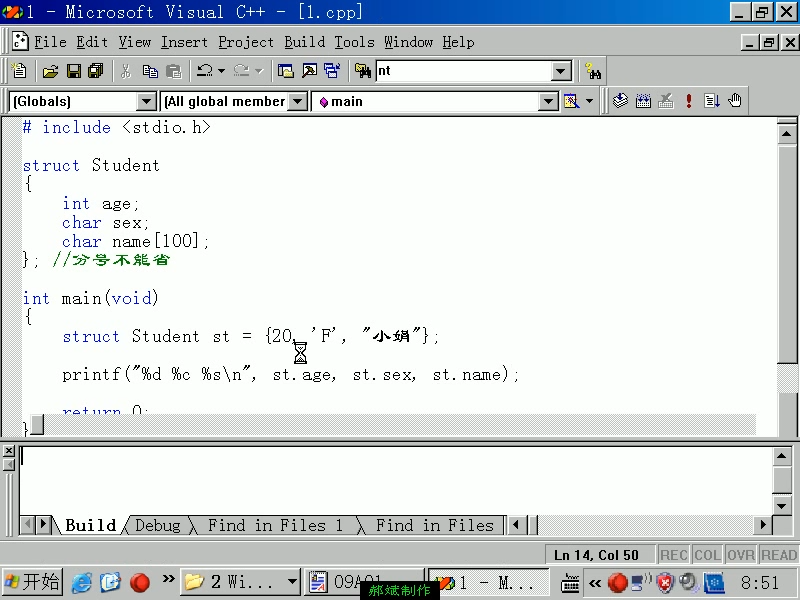Viewport: 800px width, 600px height.
Task: Click the REC indicator in status bar
Action: tap(673, 555)
